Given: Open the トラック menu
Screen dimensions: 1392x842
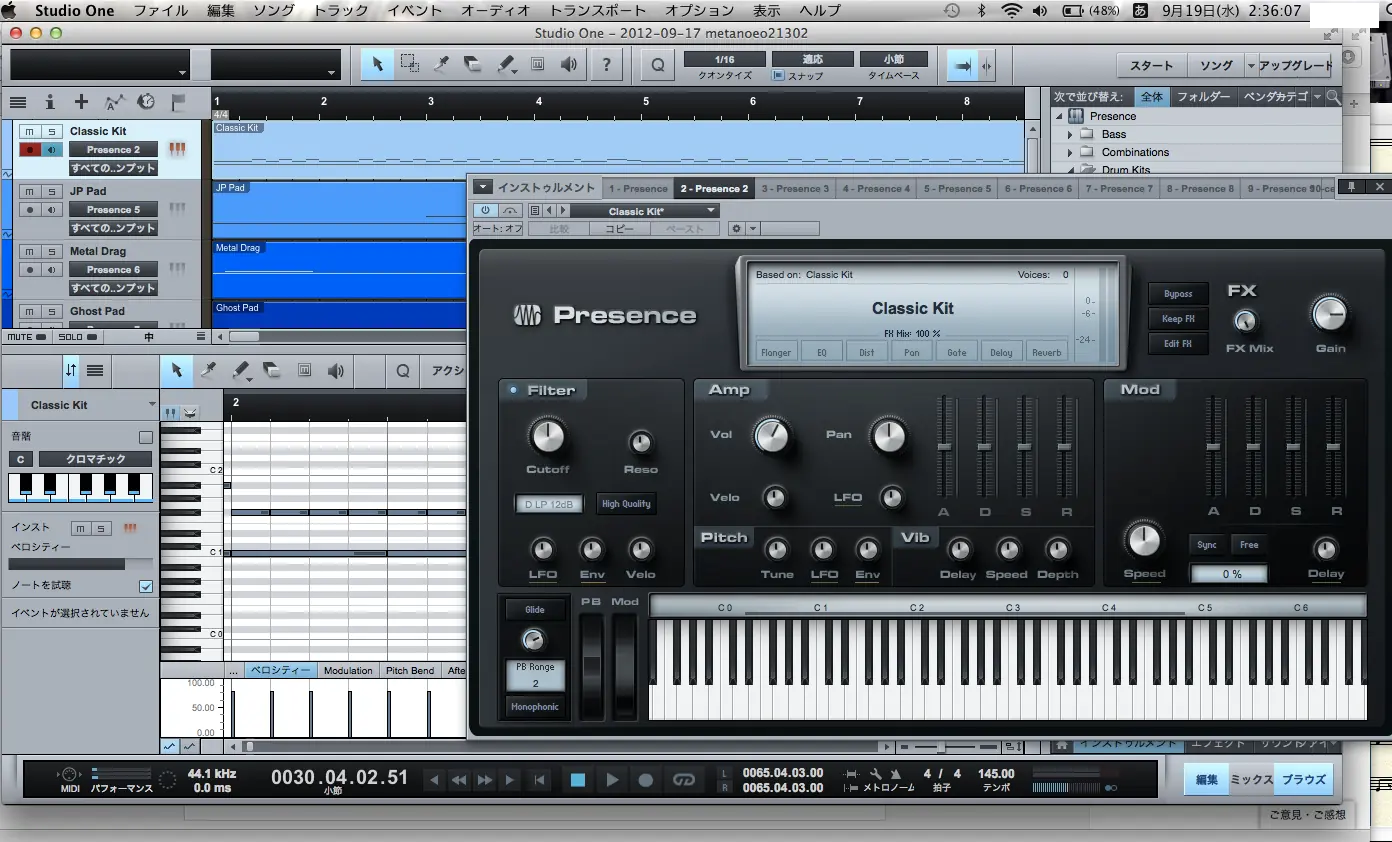Looking at the screenshot, I should tap(340, 11).
